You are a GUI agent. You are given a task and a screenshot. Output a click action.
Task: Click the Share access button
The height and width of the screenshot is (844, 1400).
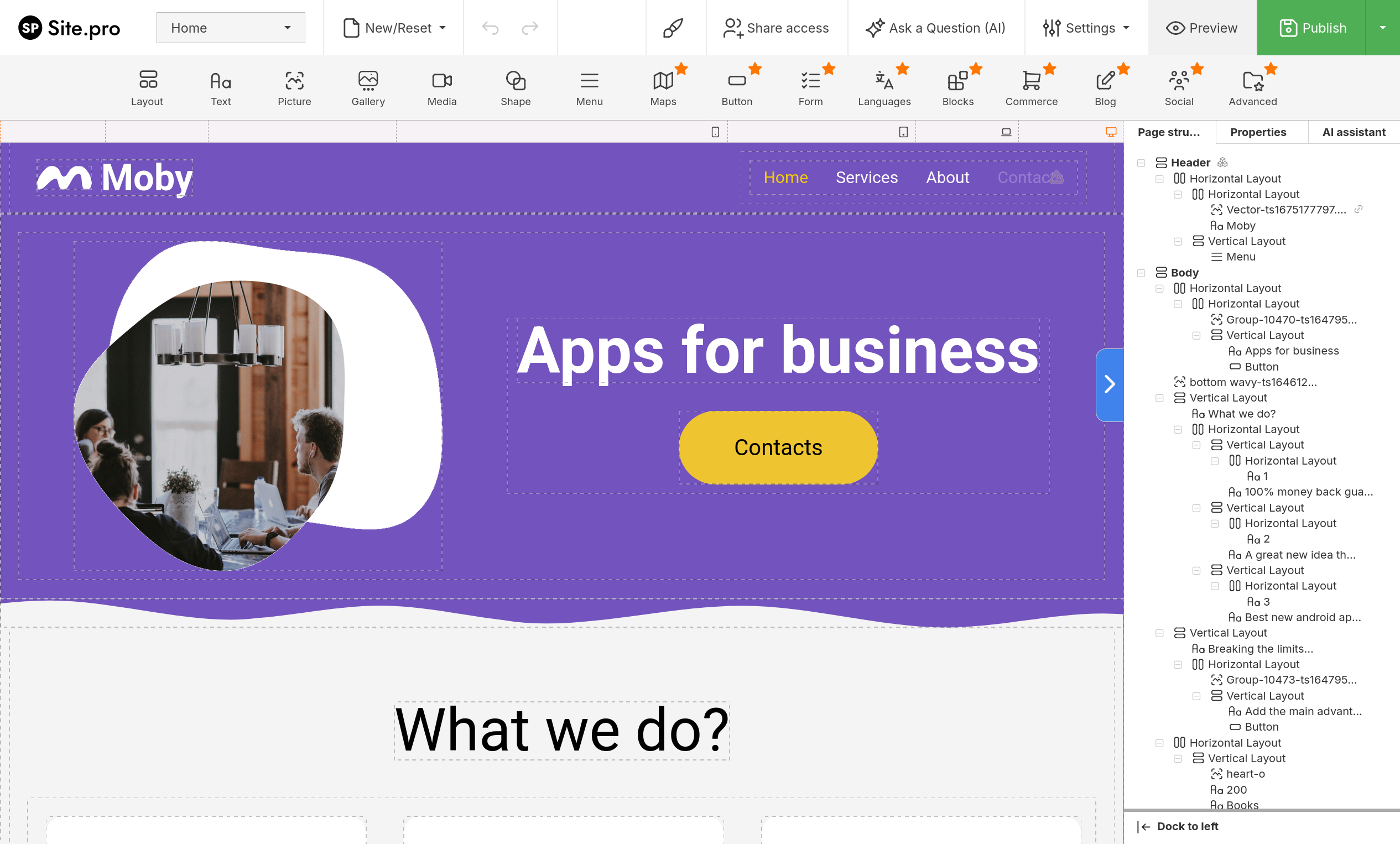(x=776, y=28)
